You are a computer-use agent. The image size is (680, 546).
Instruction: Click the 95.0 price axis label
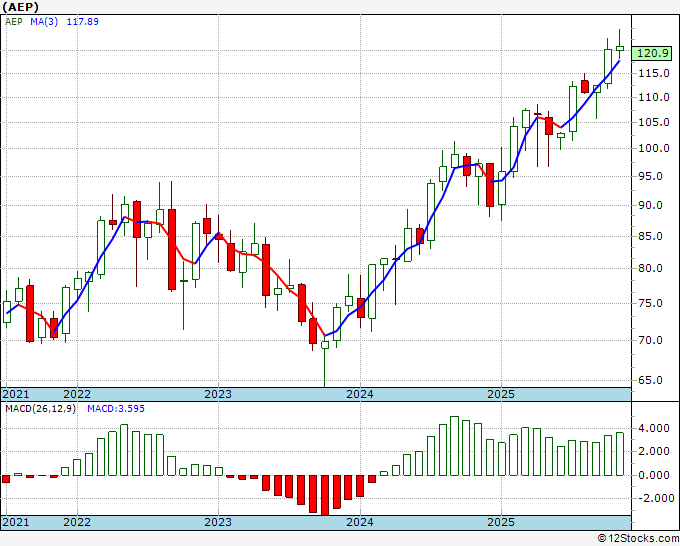coord(651,176)
